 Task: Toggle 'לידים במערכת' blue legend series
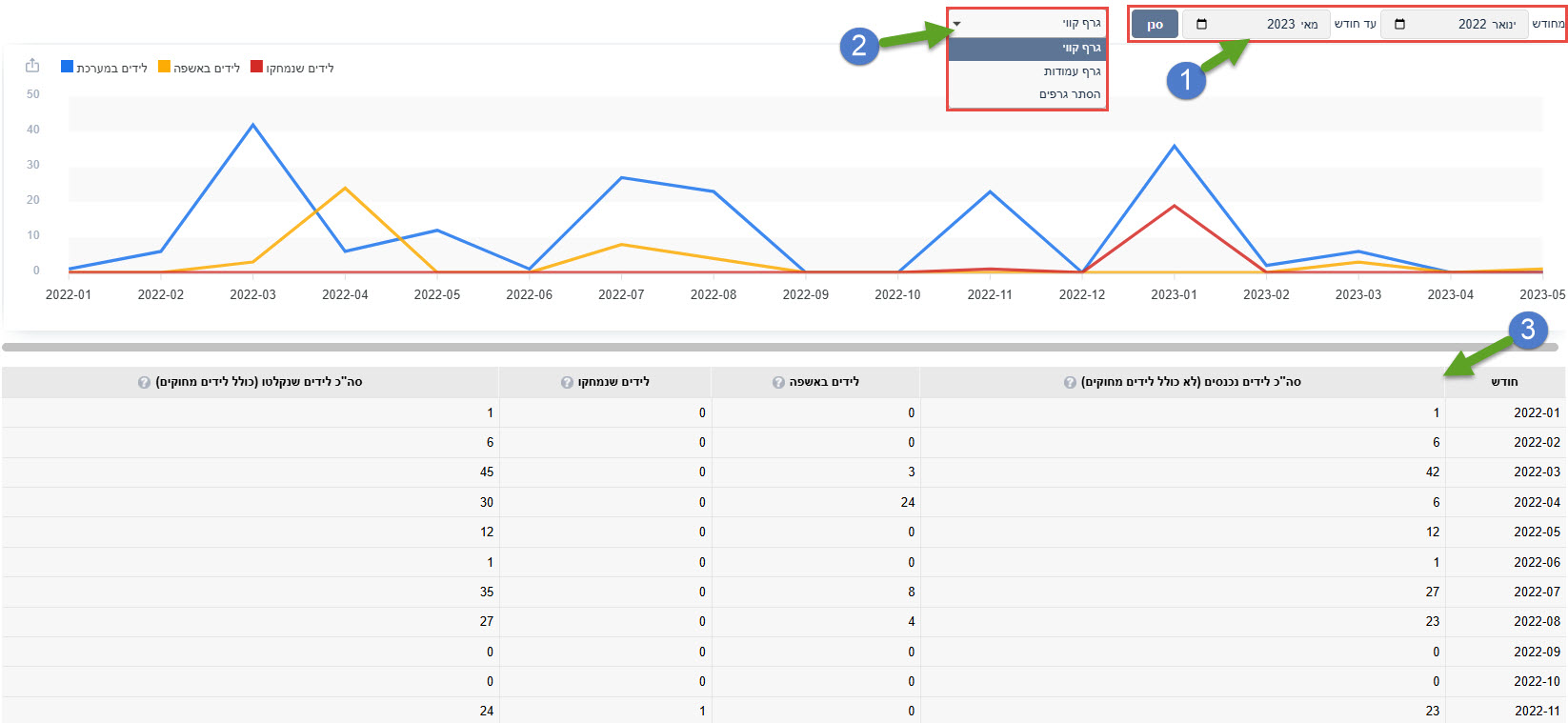(x=105, y=68)
